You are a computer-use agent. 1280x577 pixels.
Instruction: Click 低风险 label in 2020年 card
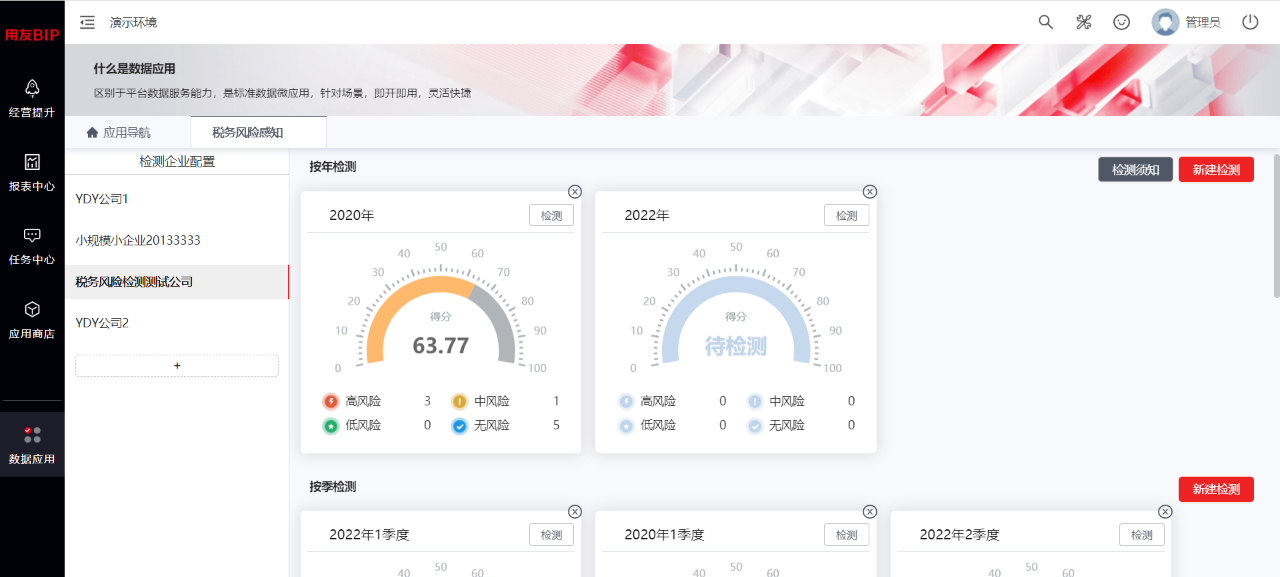pyautogui.click(x=363, y=425)
